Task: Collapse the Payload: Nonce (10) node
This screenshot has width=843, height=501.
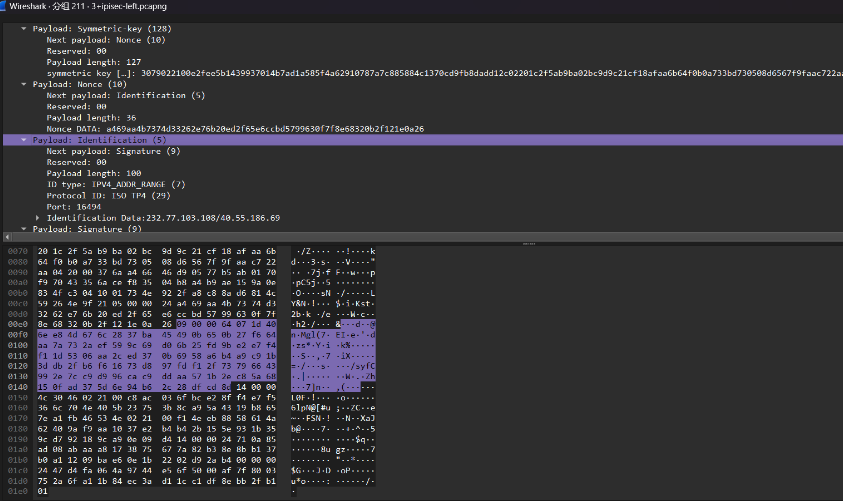Action: [x=24, y=84]
